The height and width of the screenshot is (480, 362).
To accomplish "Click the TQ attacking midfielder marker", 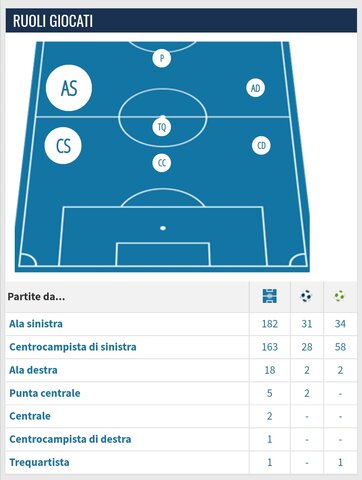I will point(162,127).
